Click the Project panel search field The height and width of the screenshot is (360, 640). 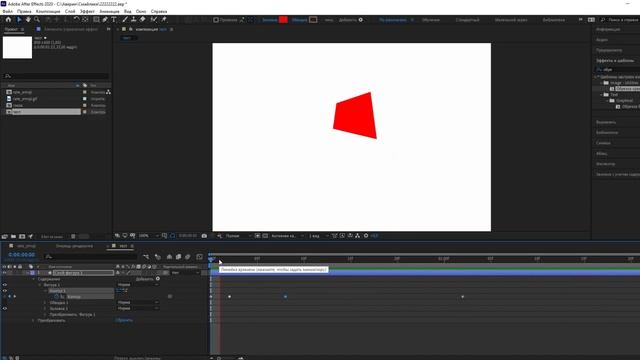(56, 76)
